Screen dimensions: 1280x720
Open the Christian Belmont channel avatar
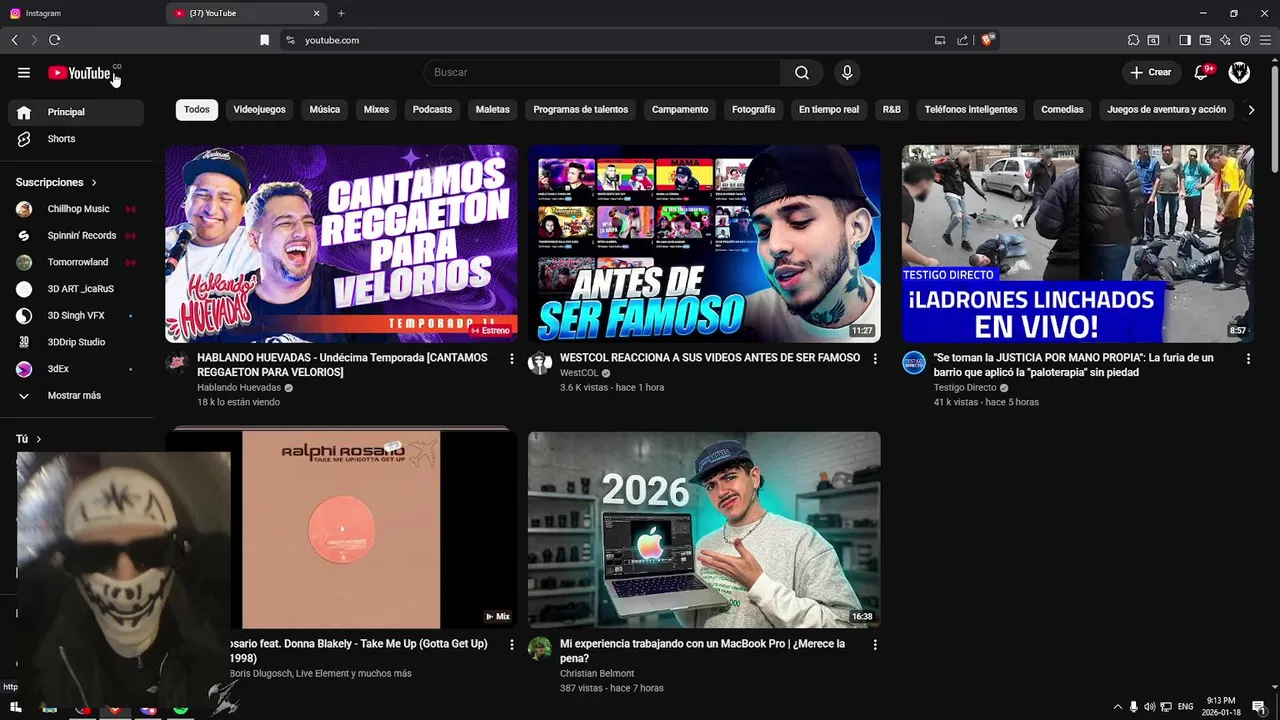click(x=540, y=648)
